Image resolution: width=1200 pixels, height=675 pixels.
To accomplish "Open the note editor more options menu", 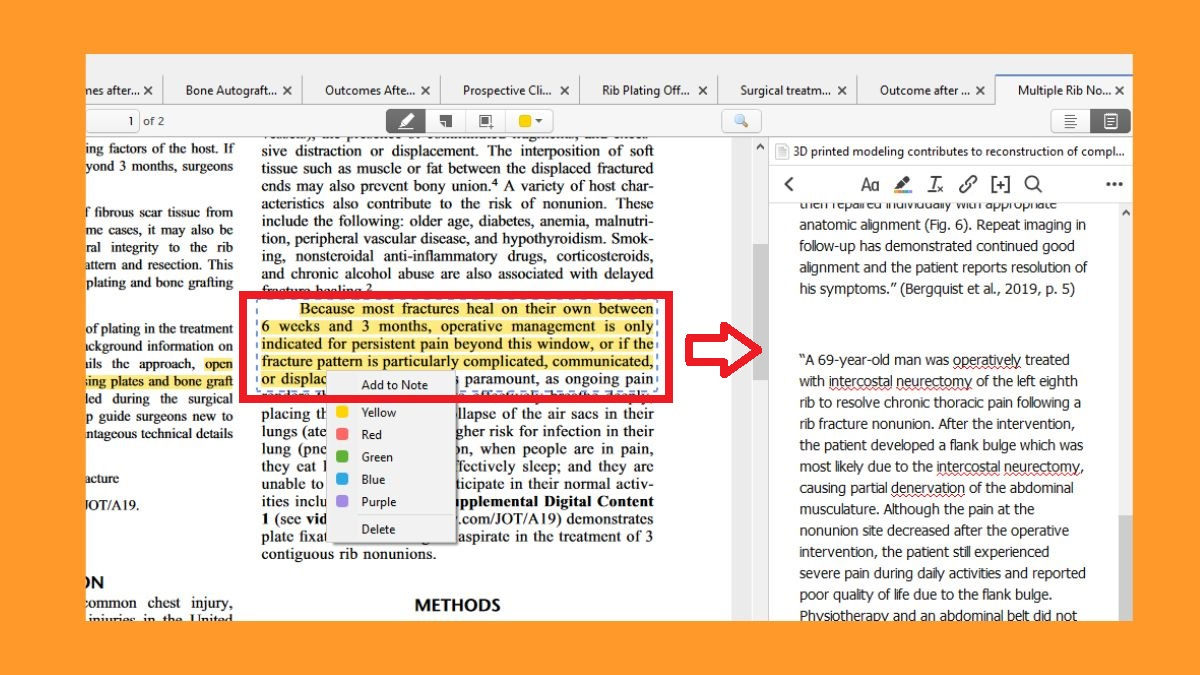I will [1114, 184].
